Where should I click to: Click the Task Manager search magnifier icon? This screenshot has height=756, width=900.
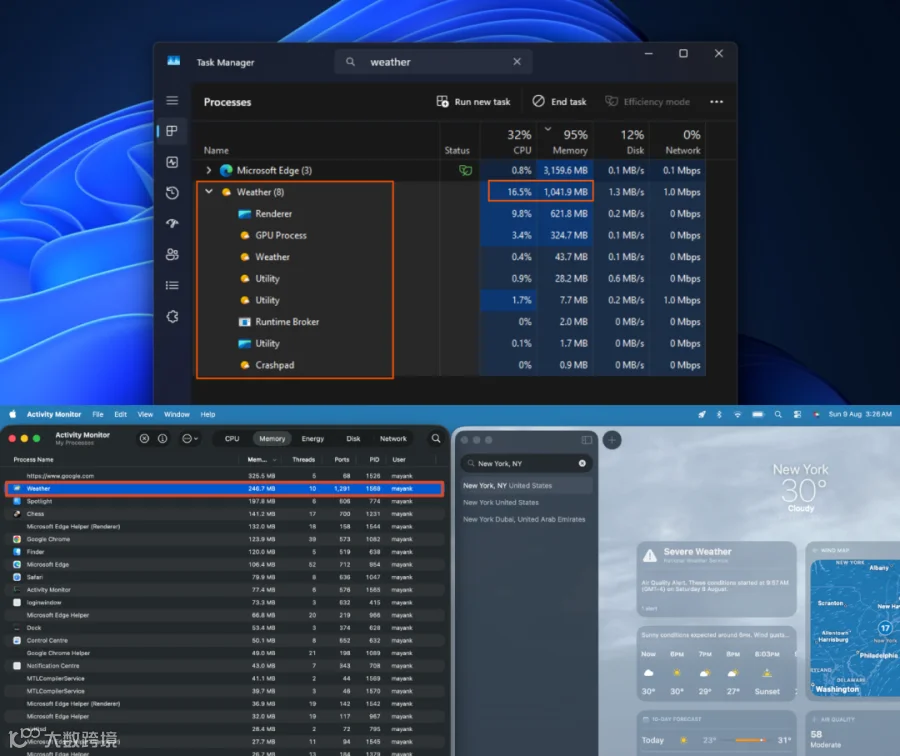click(350, 61)
